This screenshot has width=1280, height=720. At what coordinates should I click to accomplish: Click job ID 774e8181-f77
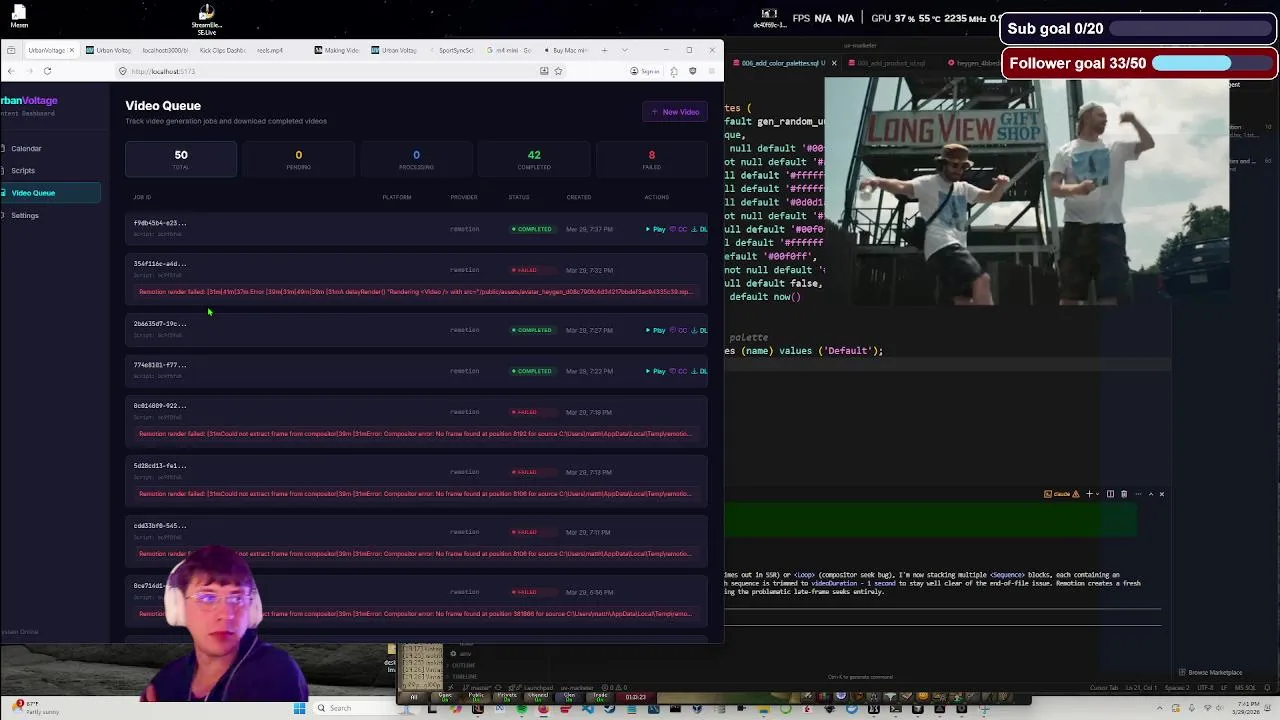click(160, 365)
